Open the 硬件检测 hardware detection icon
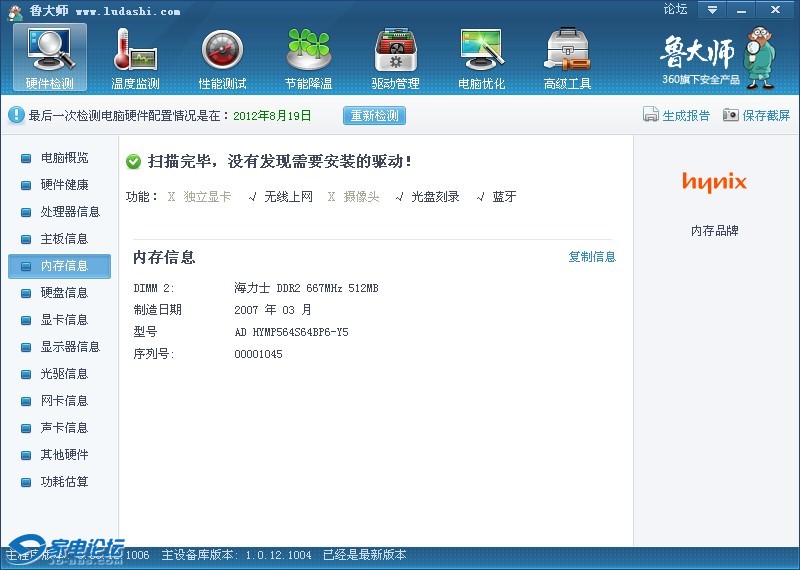This screenshot has width=800, height=570. [50, 58]
